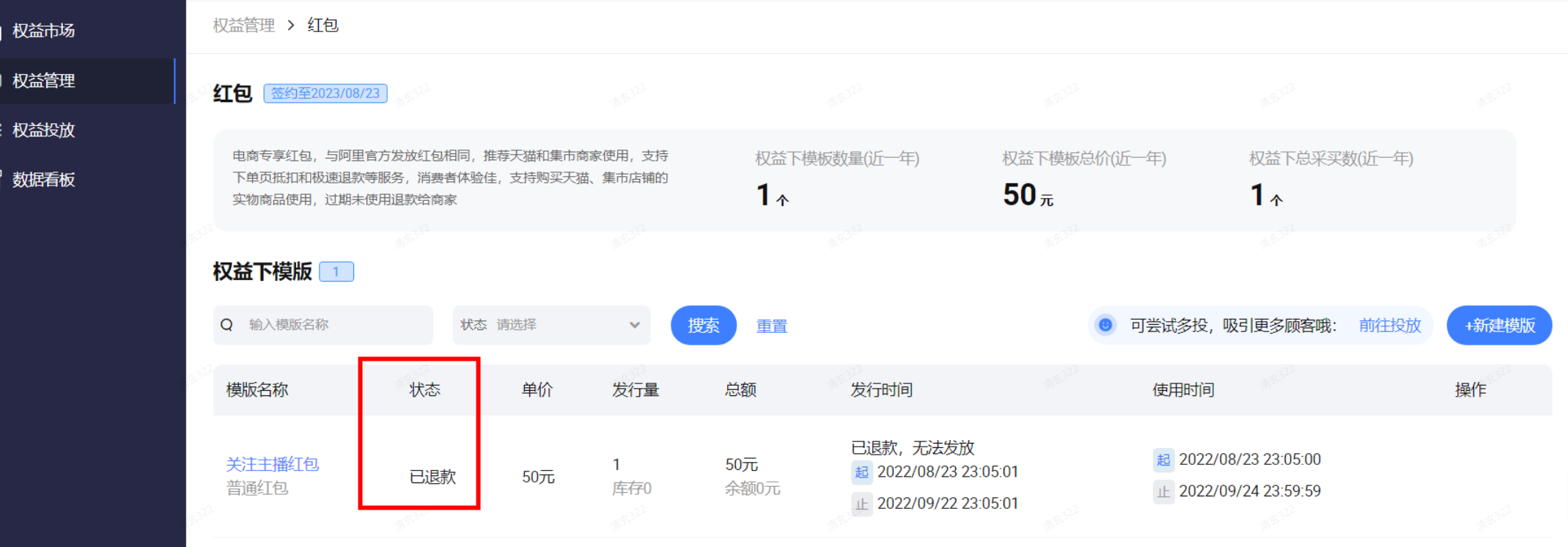
Task: Click the count badge 1 beside 权益下模版
Action: 336,272
